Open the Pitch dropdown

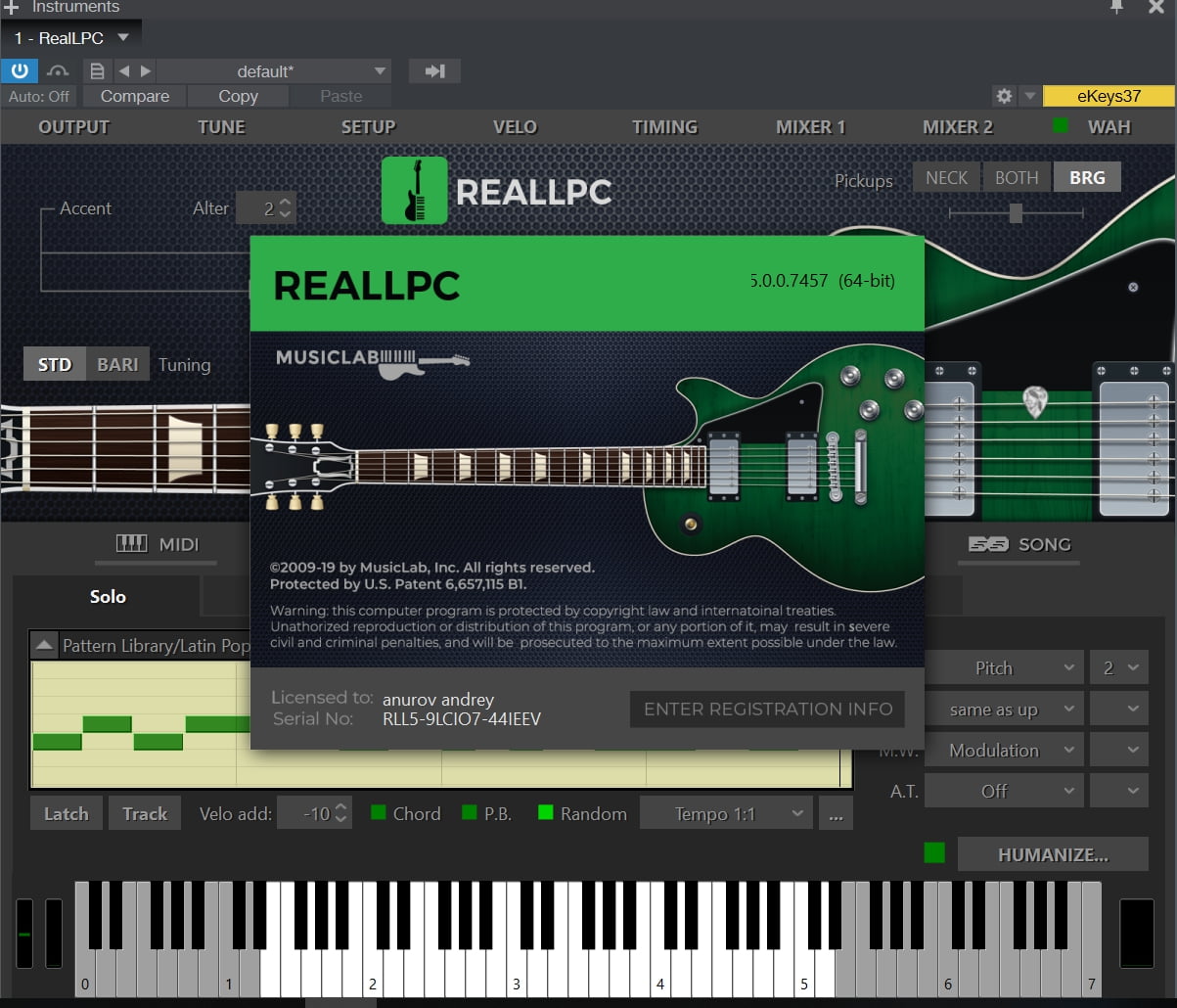tap(1004, 667)
